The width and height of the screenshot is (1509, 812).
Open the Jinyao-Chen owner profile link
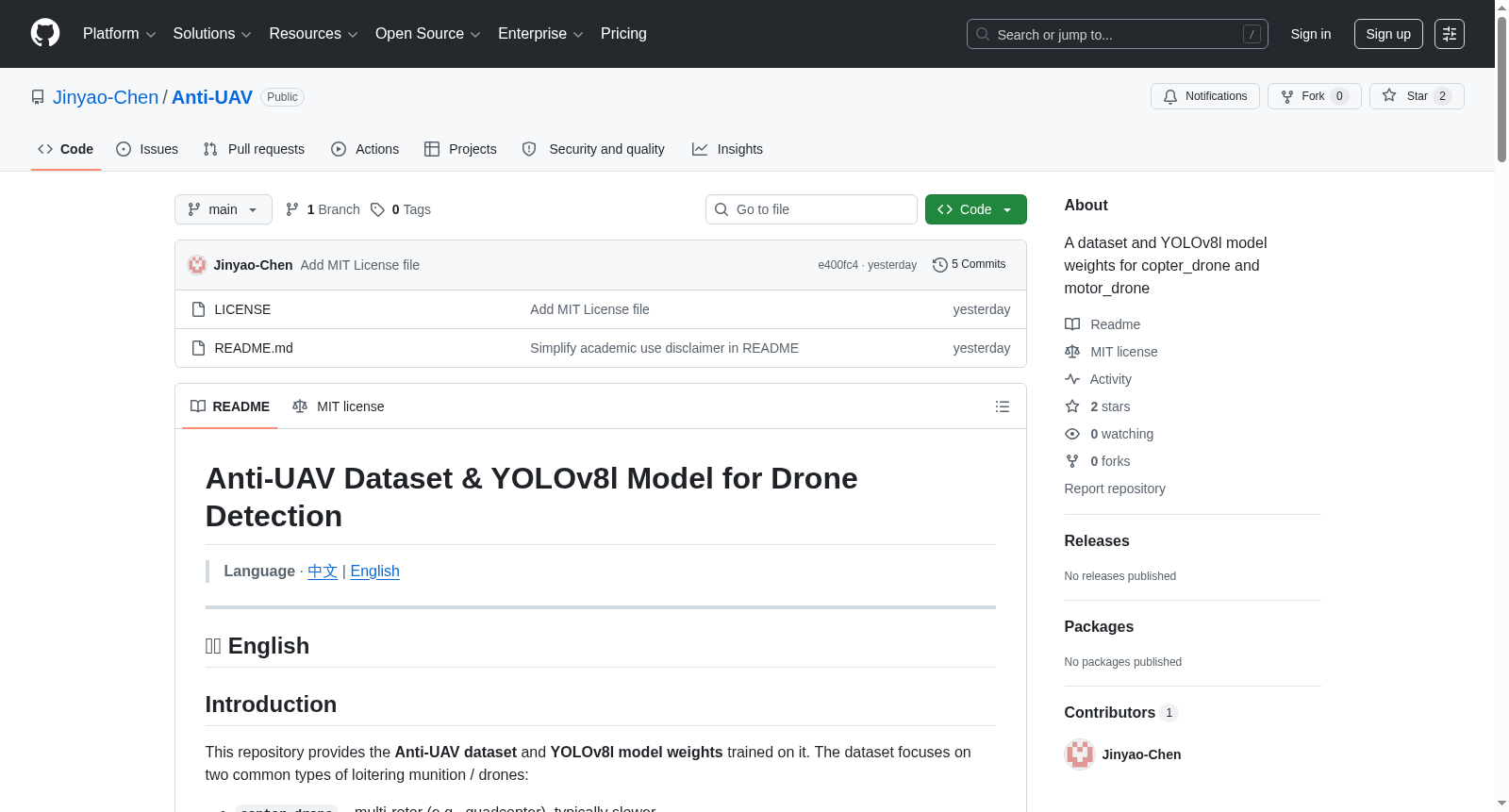[106, 97]
